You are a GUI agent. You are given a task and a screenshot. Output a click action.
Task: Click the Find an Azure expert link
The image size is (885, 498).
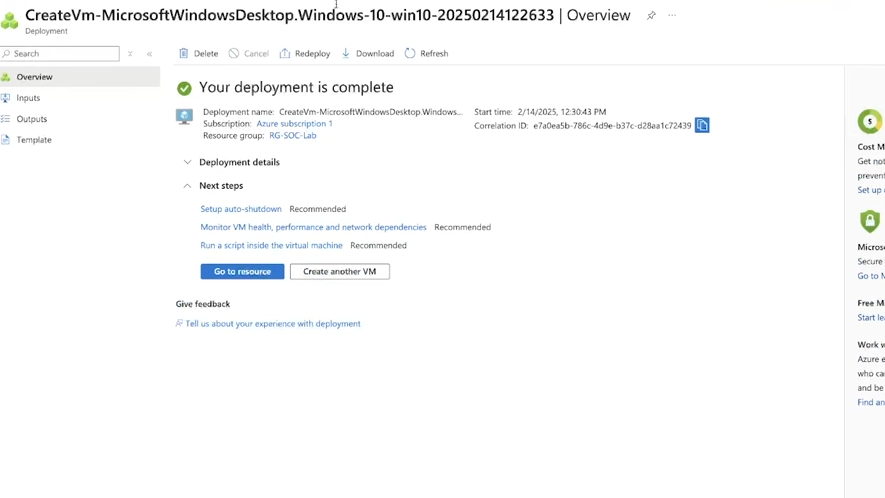[870, 403]
